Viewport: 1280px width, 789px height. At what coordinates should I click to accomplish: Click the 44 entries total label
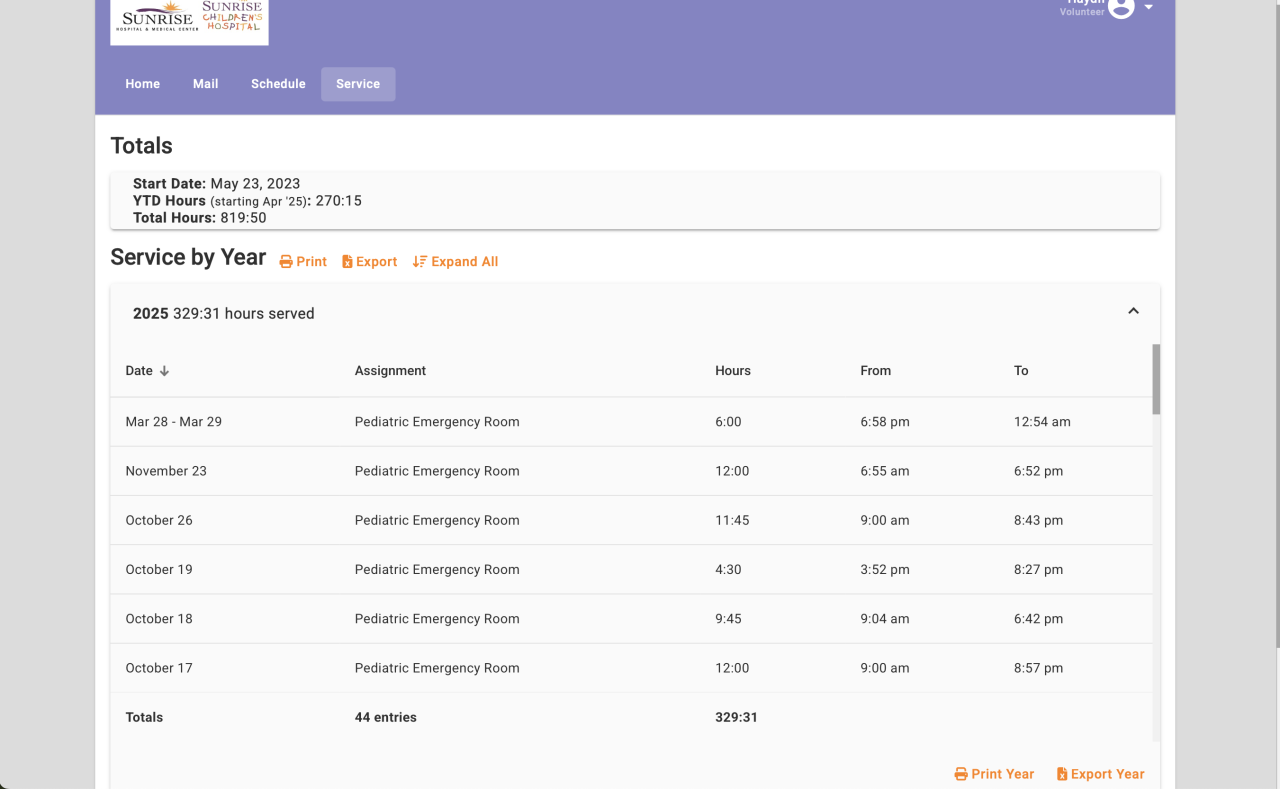386,717
